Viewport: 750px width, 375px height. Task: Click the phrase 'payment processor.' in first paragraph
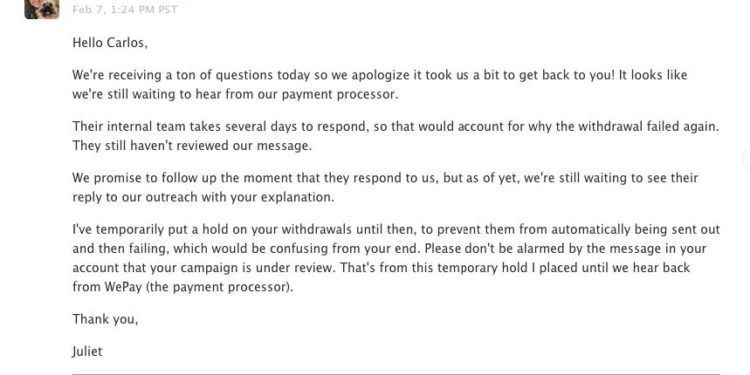pos(340,95)
